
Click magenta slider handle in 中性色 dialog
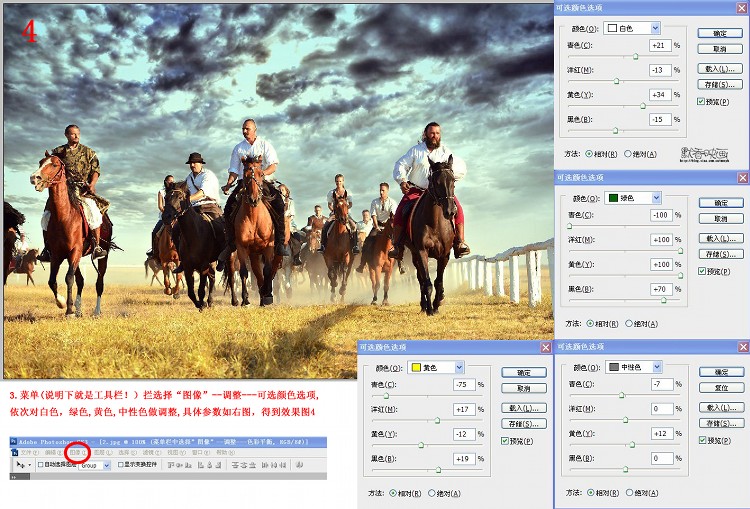625,420
